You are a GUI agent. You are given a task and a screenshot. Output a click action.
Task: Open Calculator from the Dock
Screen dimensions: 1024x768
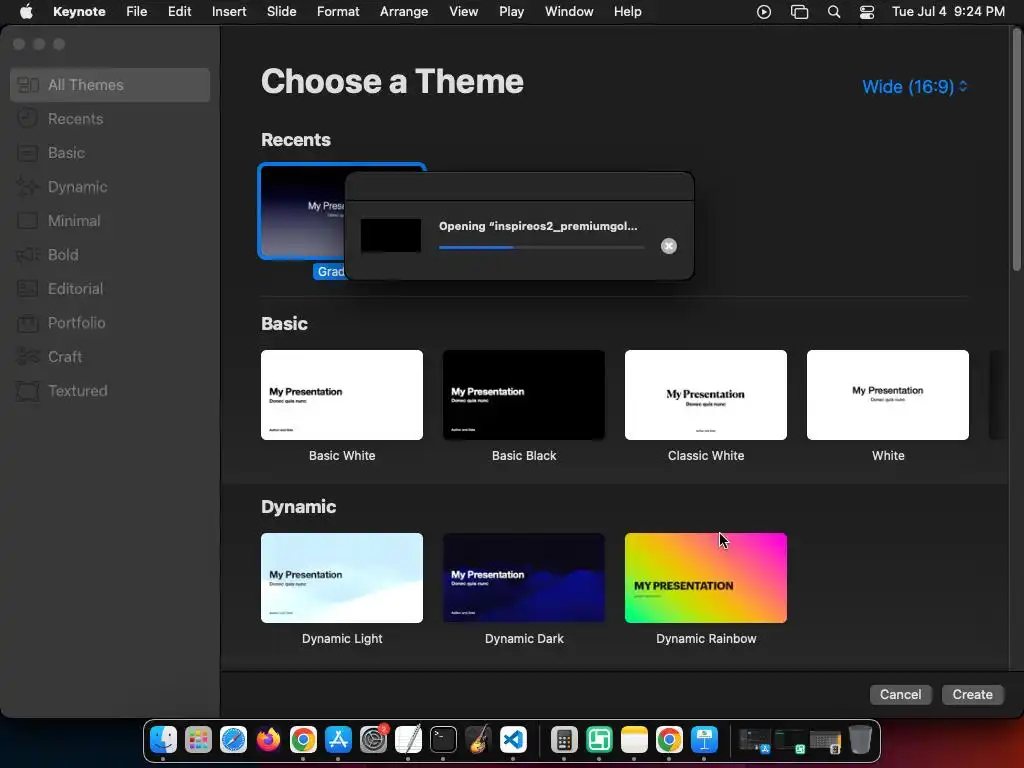[x=564, y=740]
